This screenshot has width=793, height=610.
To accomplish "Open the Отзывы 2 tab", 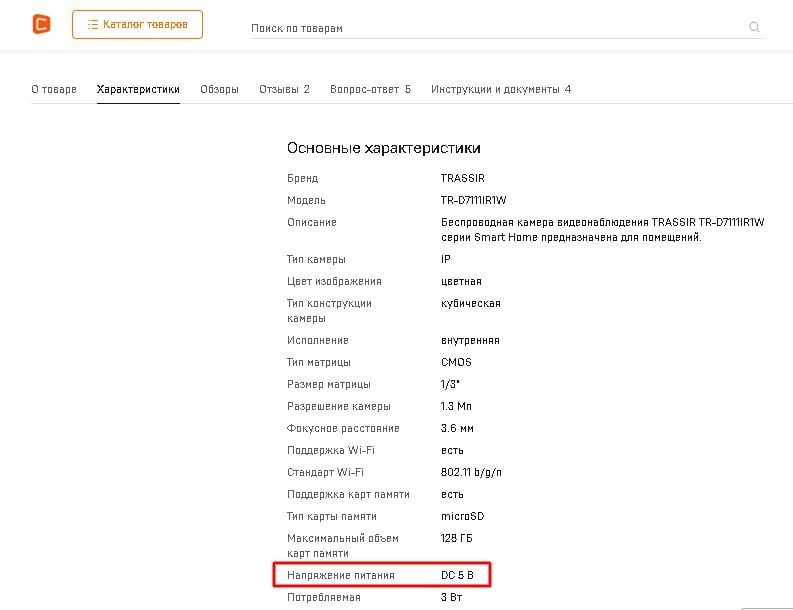I will (284, 90).
